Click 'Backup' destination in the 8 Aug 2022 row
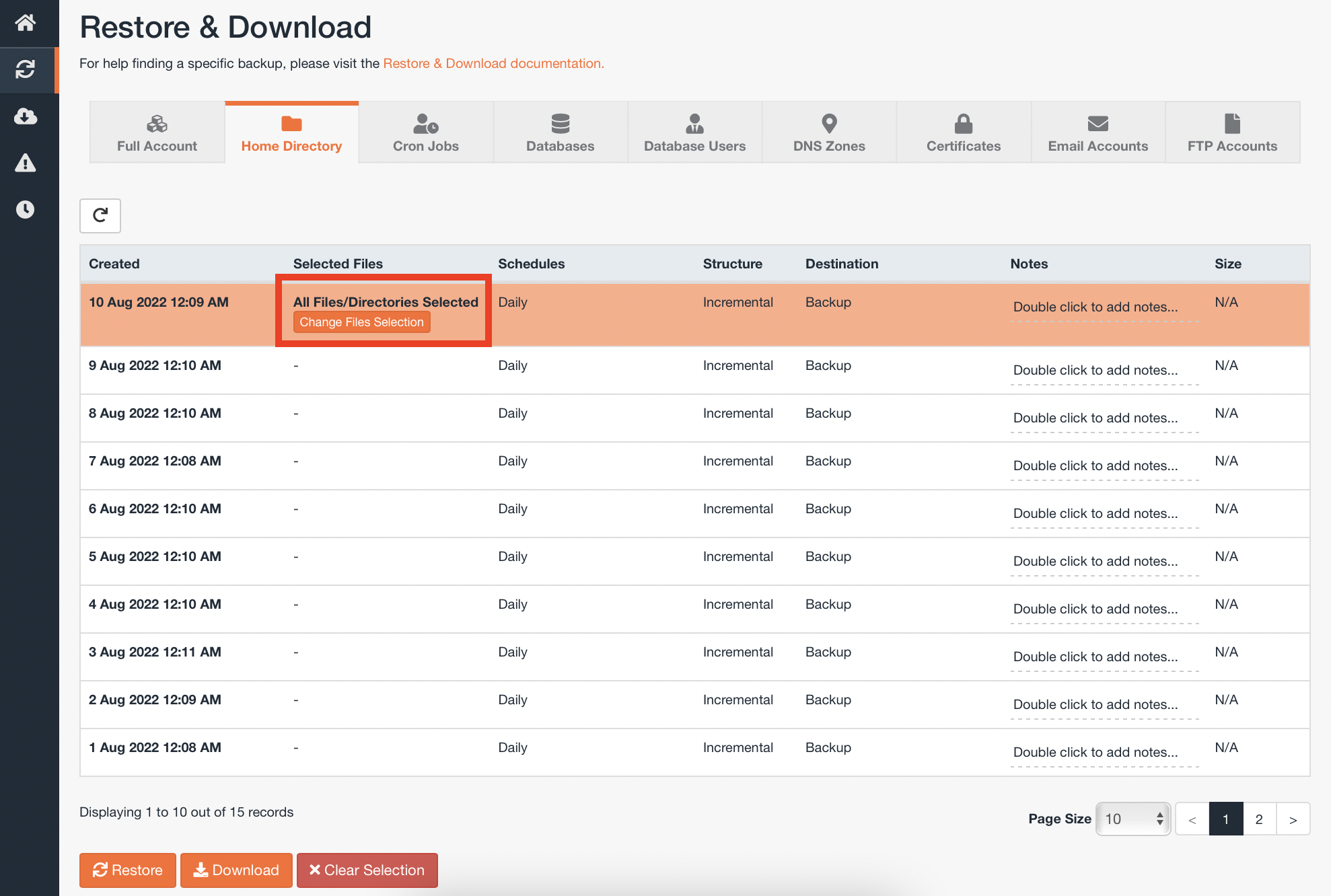 pyautogui.click(x=828, y=413)
